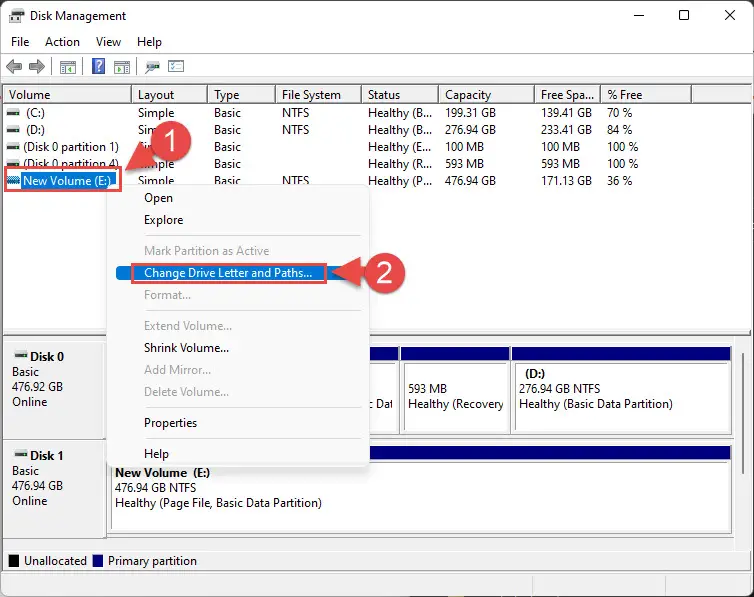Click the graphical pane vertical scrollbar
Image resolution: width=754 pixels, height=597 pixels.
coord(743,412)
